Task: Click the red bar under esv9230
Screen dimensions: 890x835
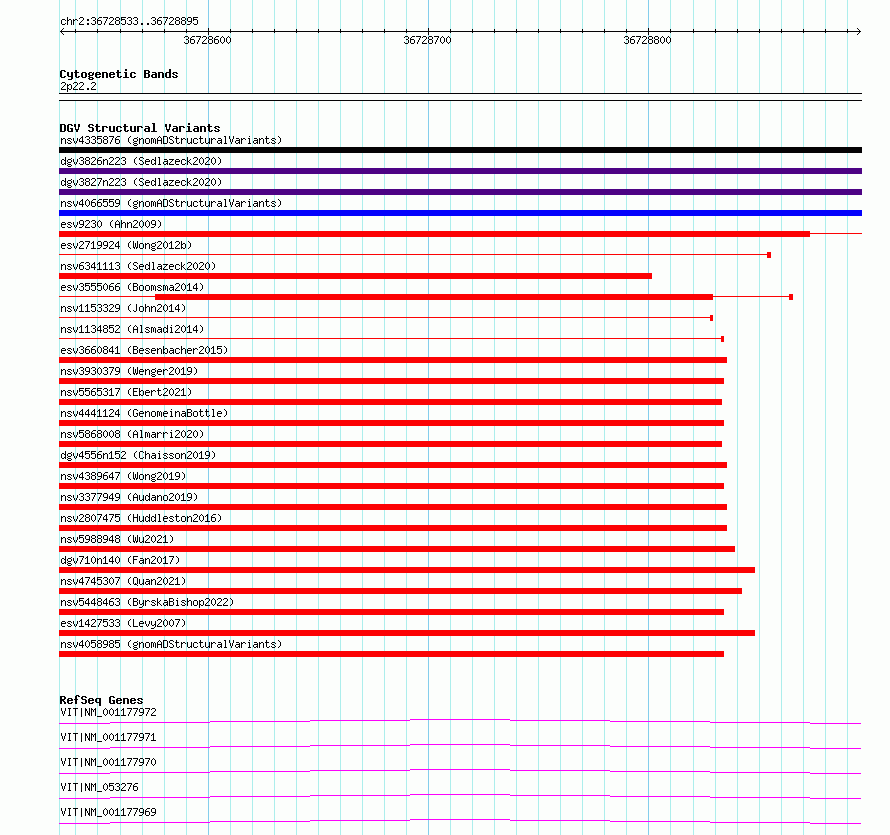Action: pyautogui.click(x=434, y=234)
